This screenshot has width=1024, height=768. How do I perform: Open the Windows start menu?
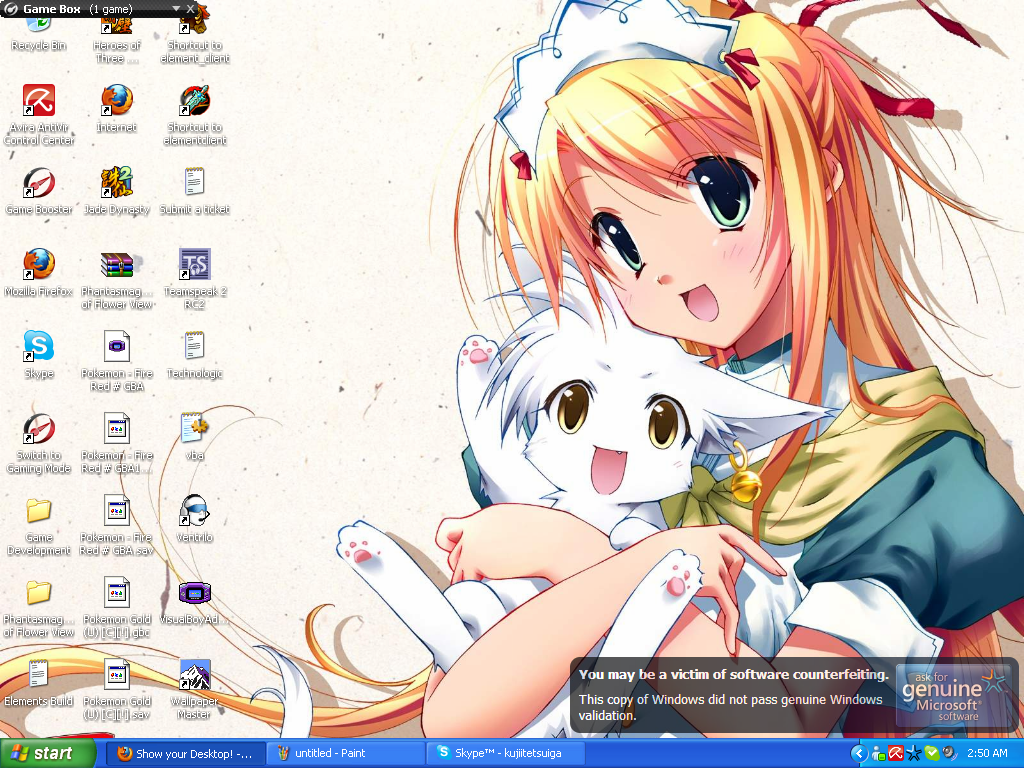48,753
